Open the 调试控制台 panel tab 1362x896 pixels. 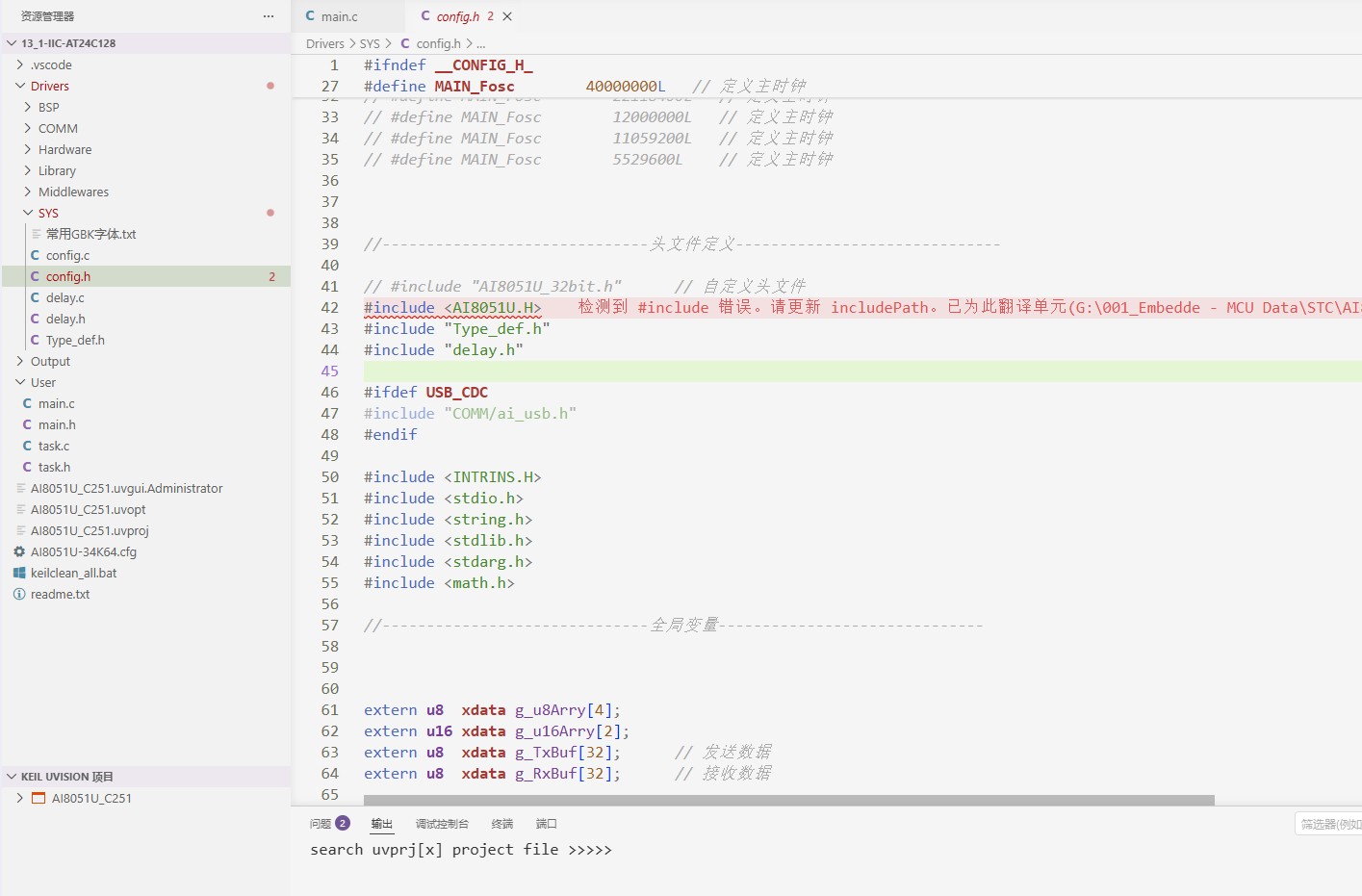[x=442, y=824]
